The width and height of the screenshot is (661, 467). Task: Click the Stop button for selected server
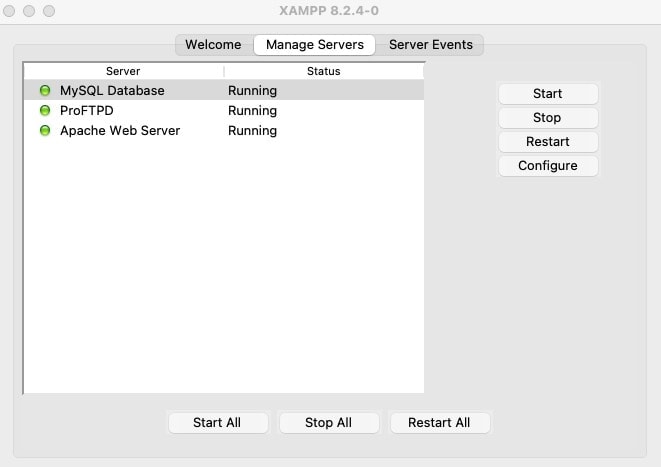click(548, 118)
